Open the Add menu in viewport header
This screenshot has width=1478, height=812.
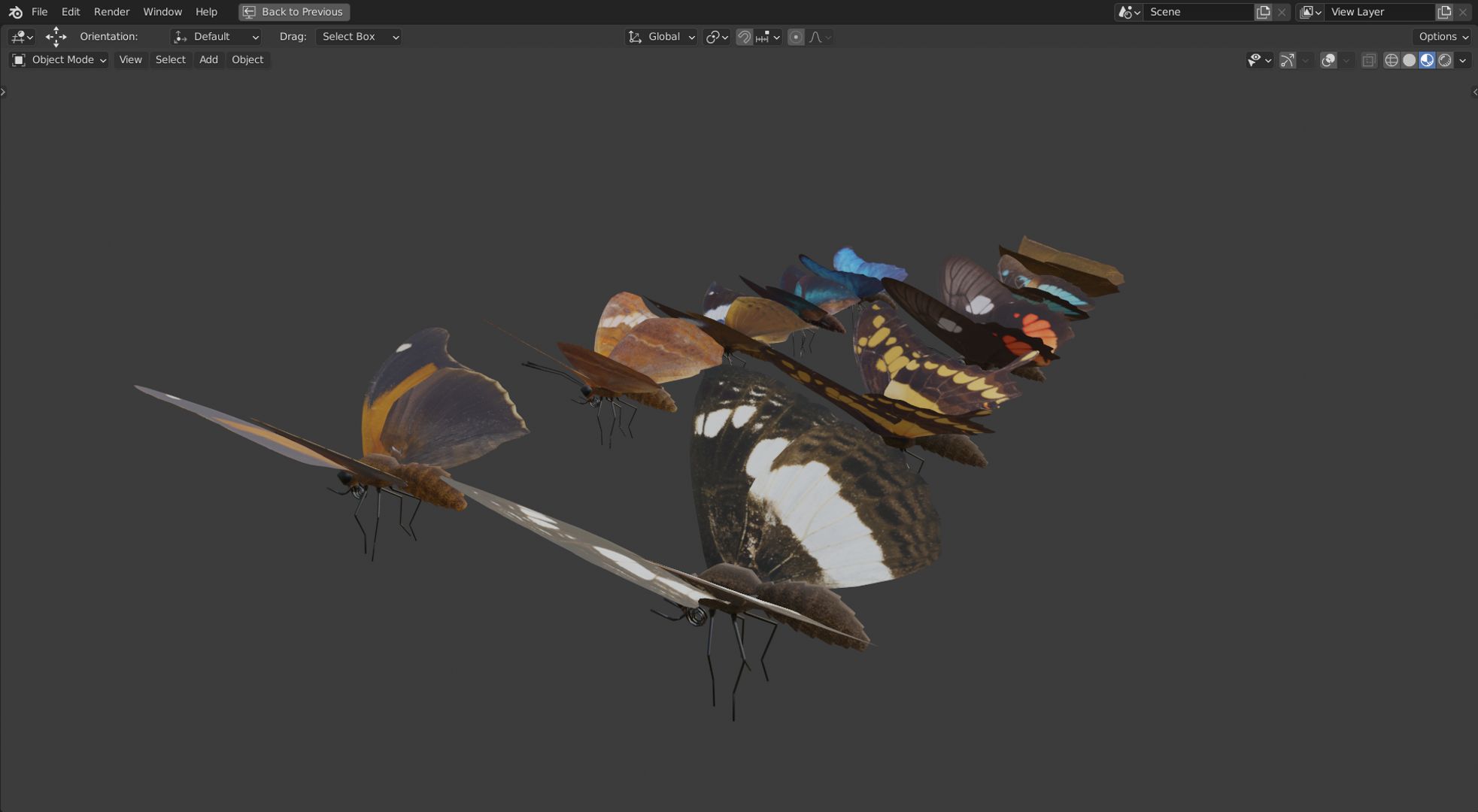tap(208, 60)
